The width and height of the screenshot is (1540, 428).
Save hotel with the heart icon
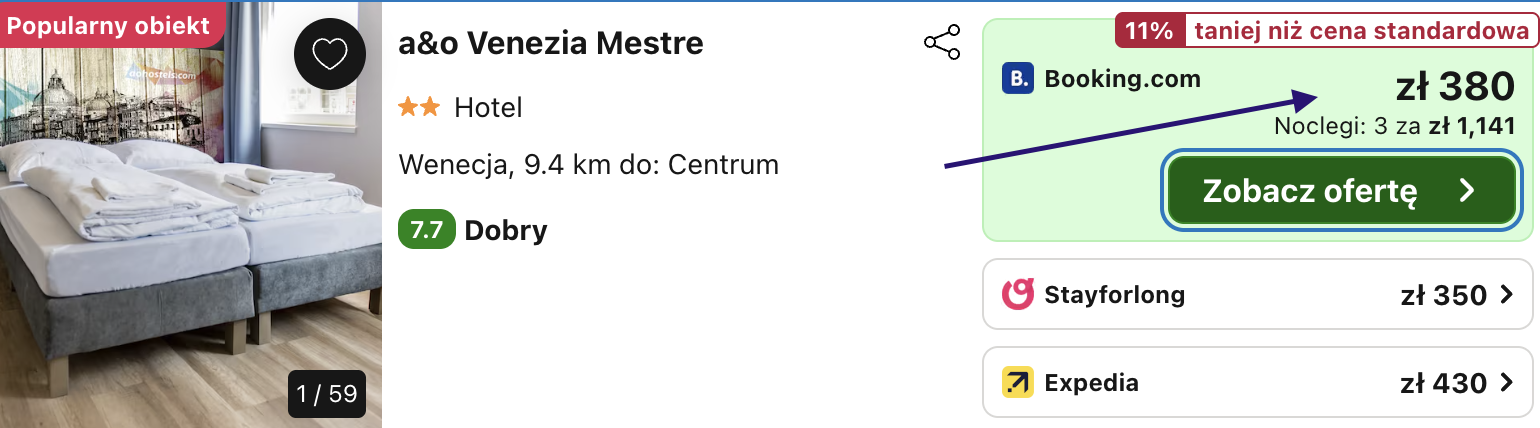pyautogui.click(x=329, y=54)
